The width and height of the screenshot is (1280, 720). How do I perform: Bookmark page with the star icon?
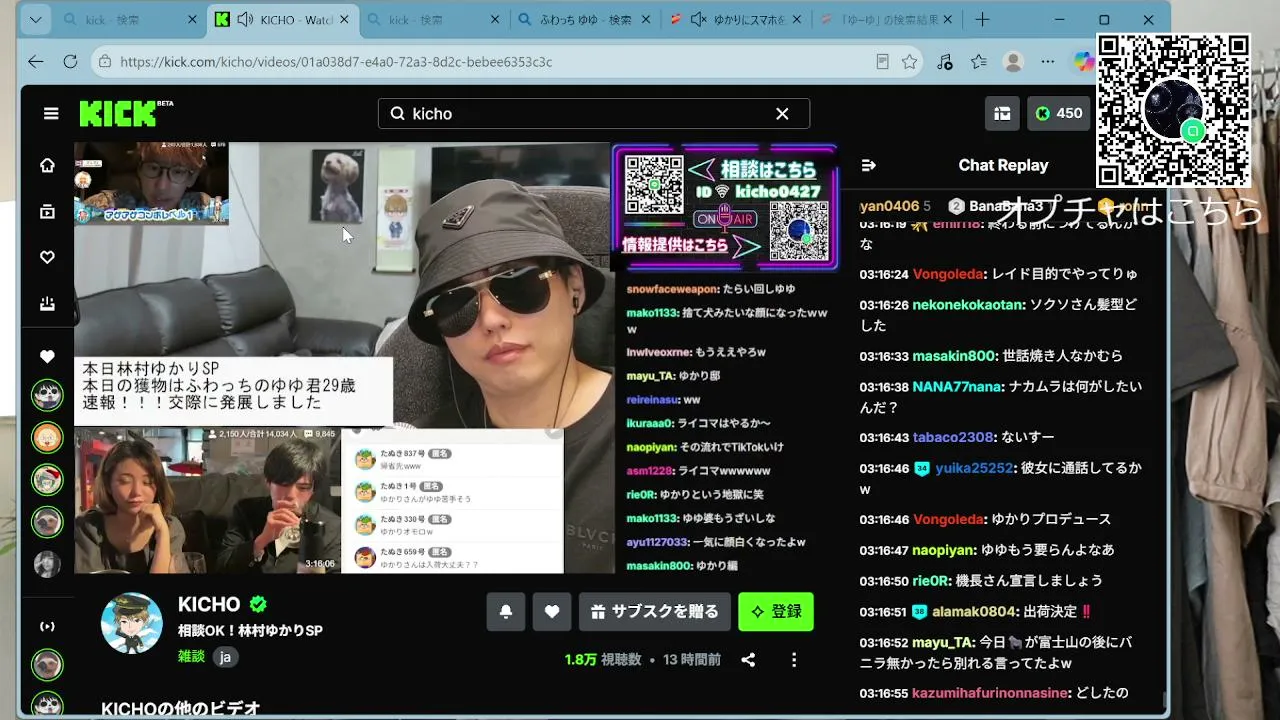[909, 62]
